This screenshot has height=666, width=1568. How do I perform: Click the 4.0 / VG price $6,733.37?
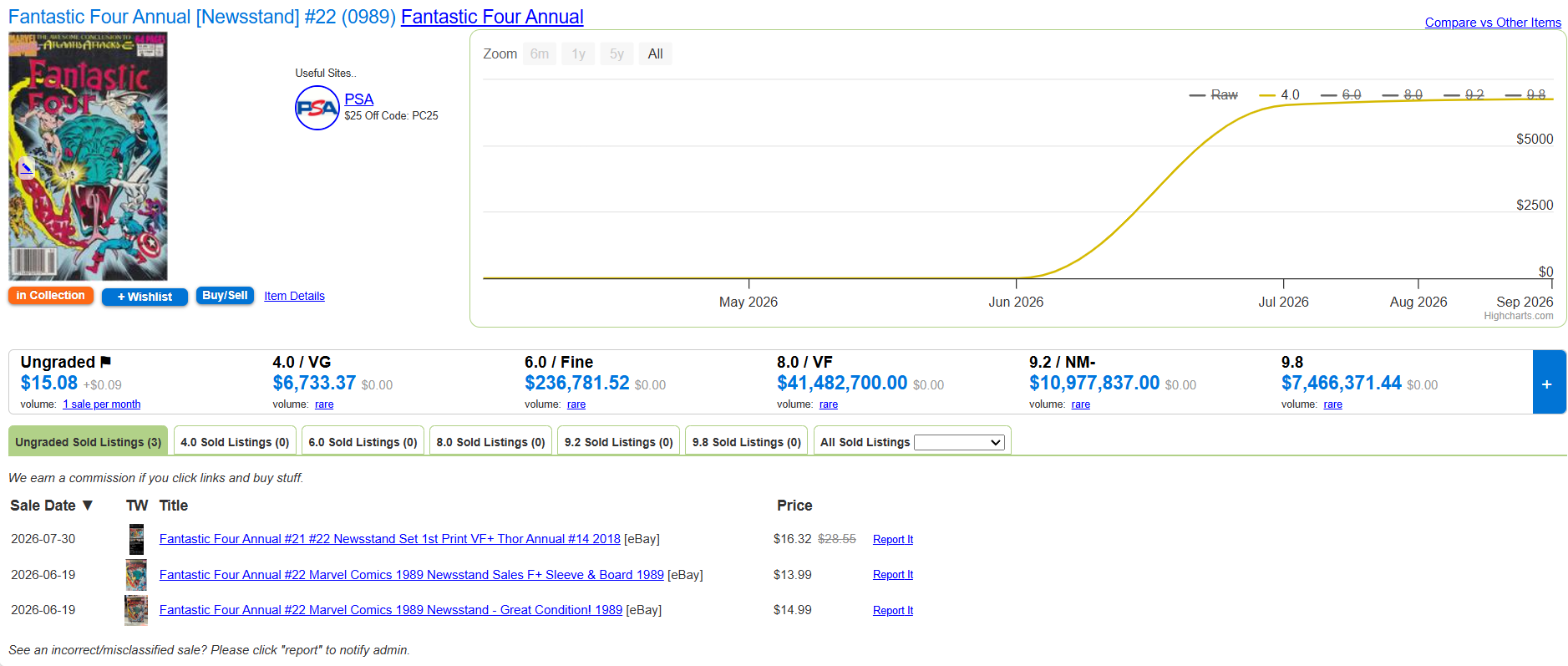[314, 383]
